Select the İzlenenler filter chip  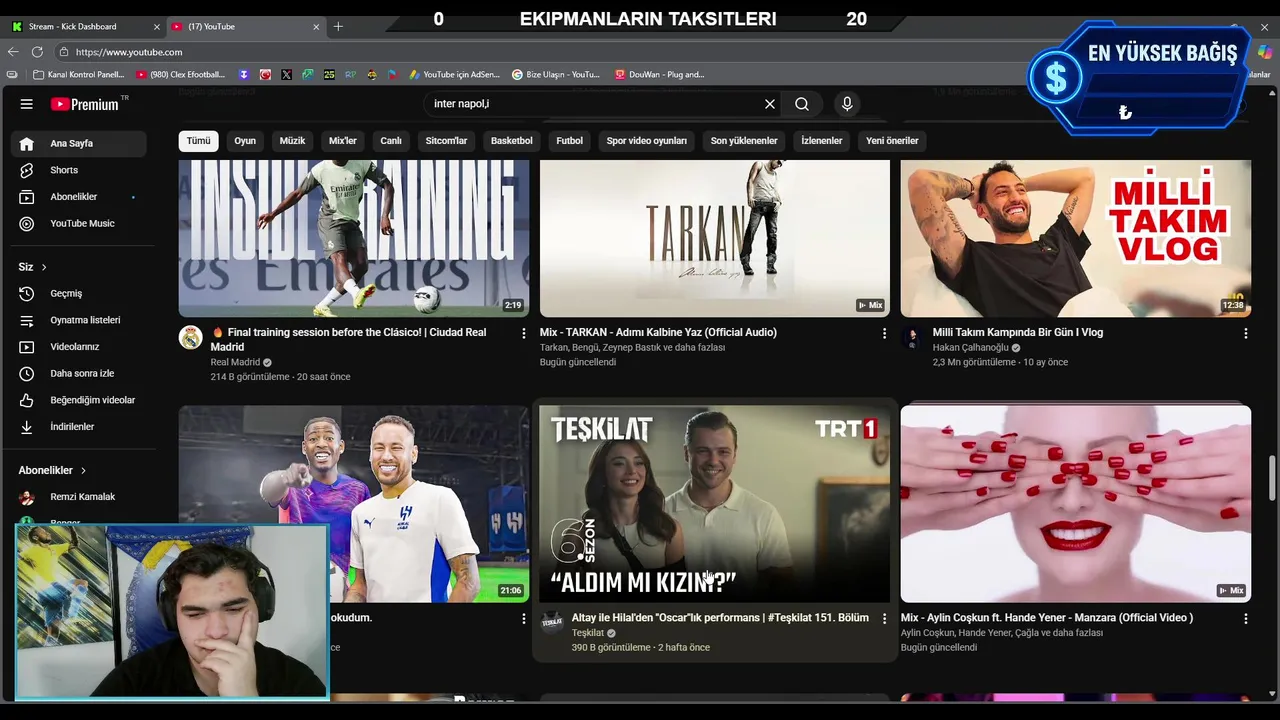821,141
